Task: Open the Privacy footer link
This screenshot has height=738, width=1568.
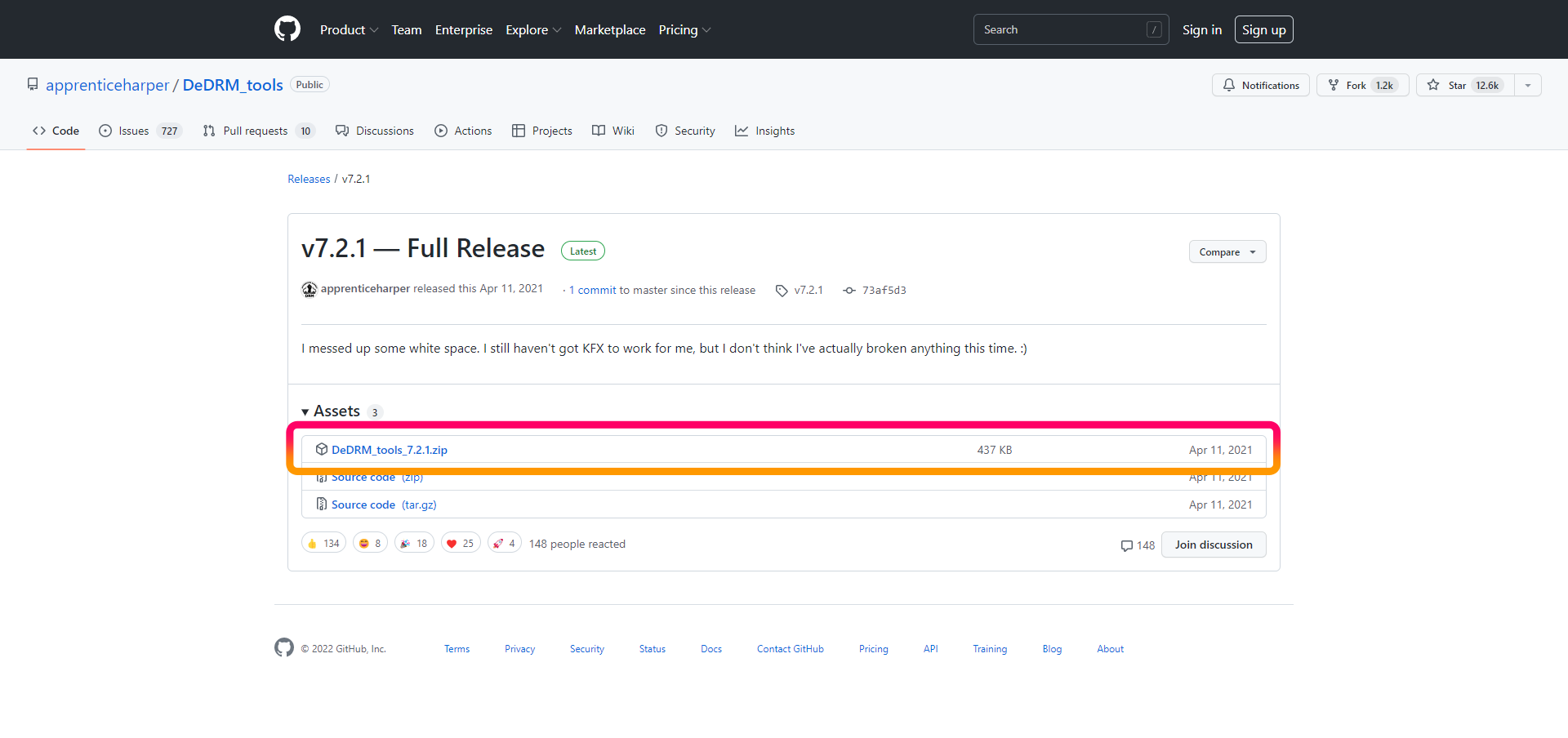Action: click(x=519, y=649)
